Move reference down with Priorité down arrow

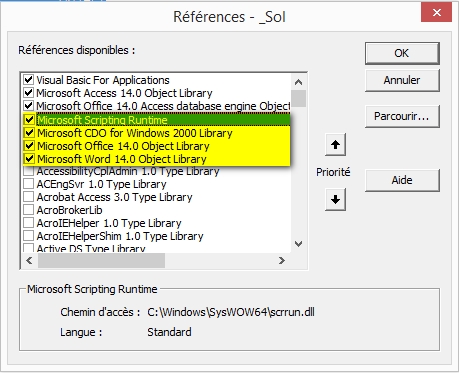pos(335,200)
